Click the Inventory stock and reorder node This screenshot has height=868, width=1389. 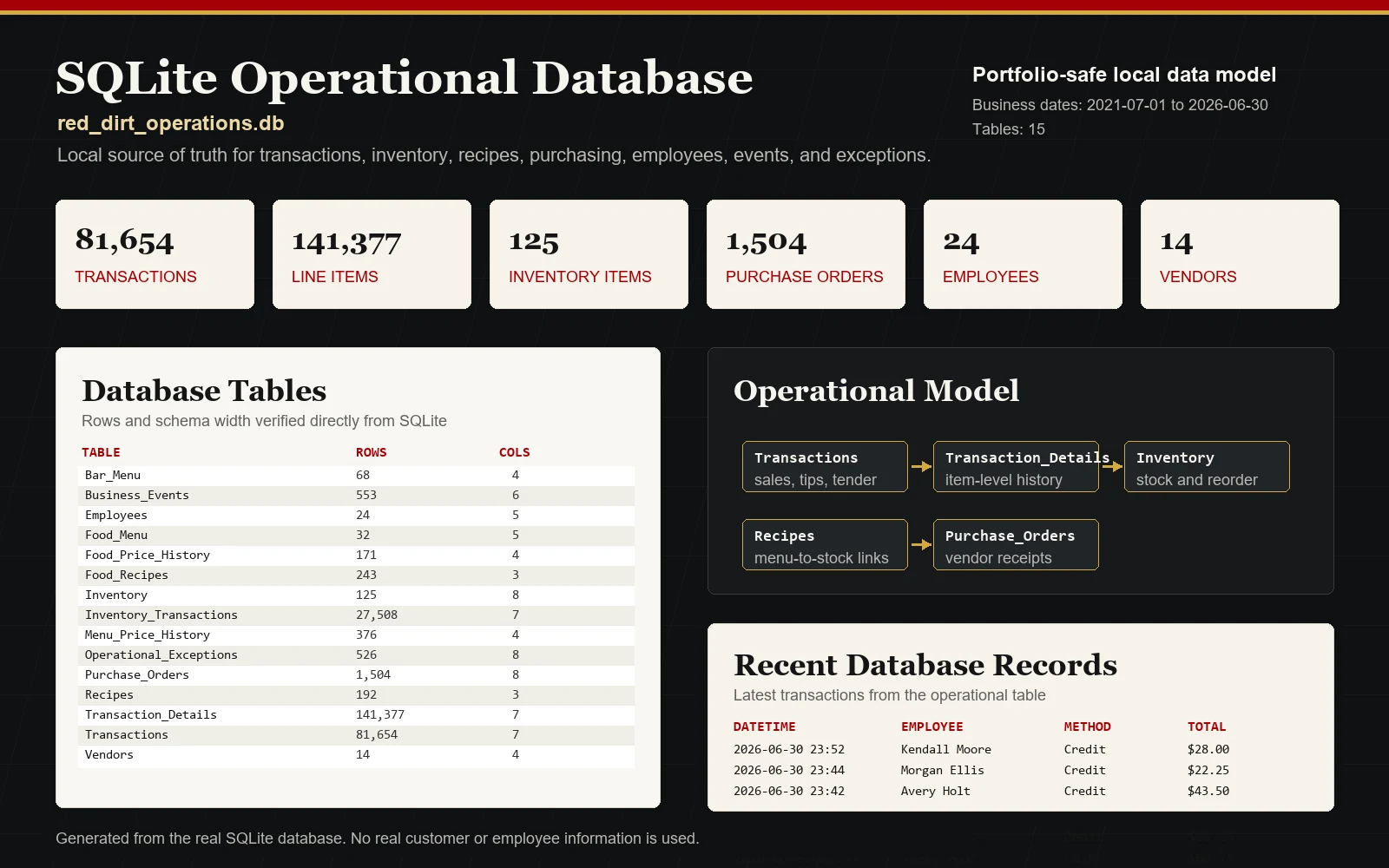click(1207, 467)
